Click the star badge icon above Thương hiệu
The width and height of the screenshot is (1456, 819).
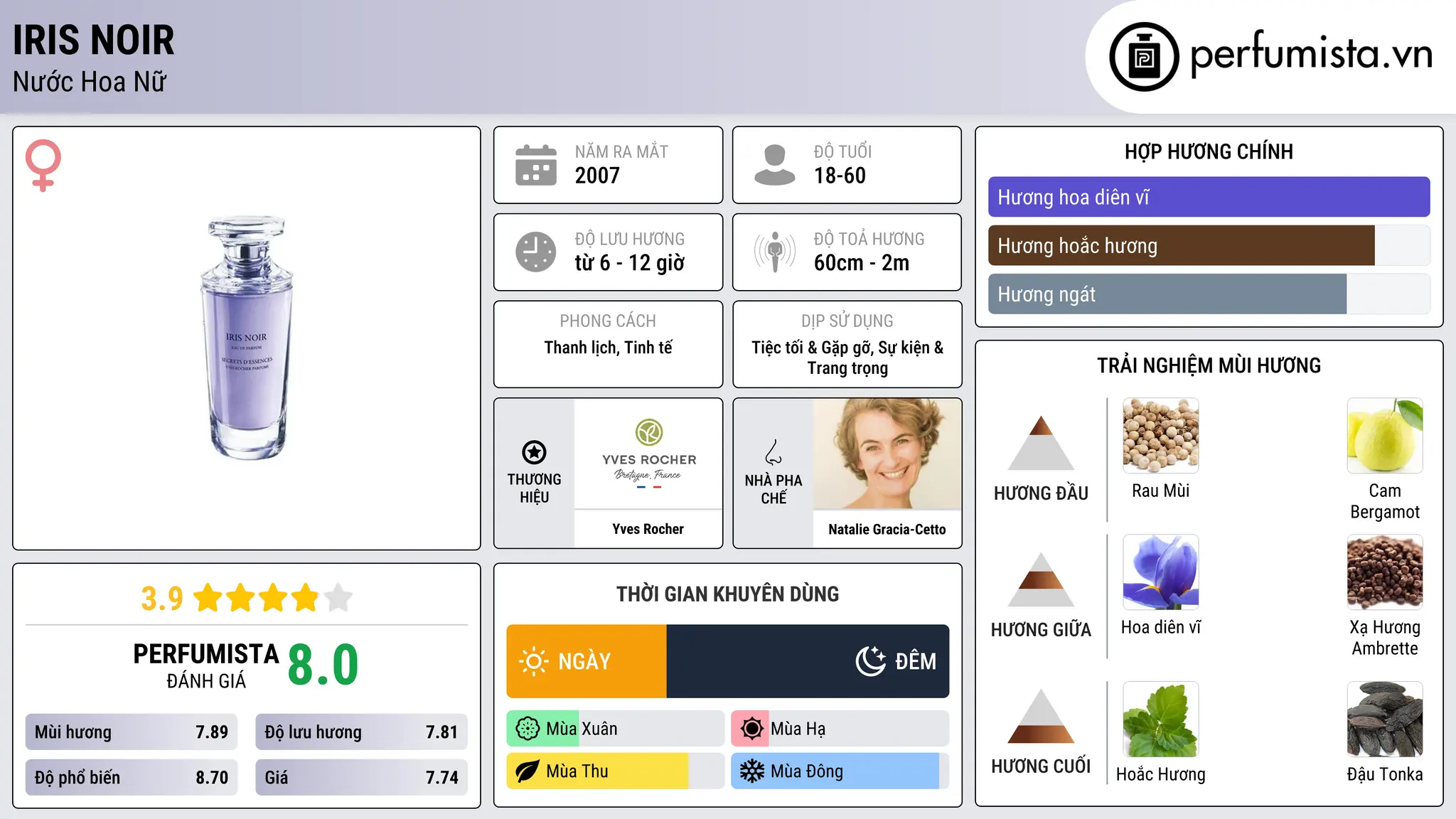pyautogui.click(x=534, y=452)
